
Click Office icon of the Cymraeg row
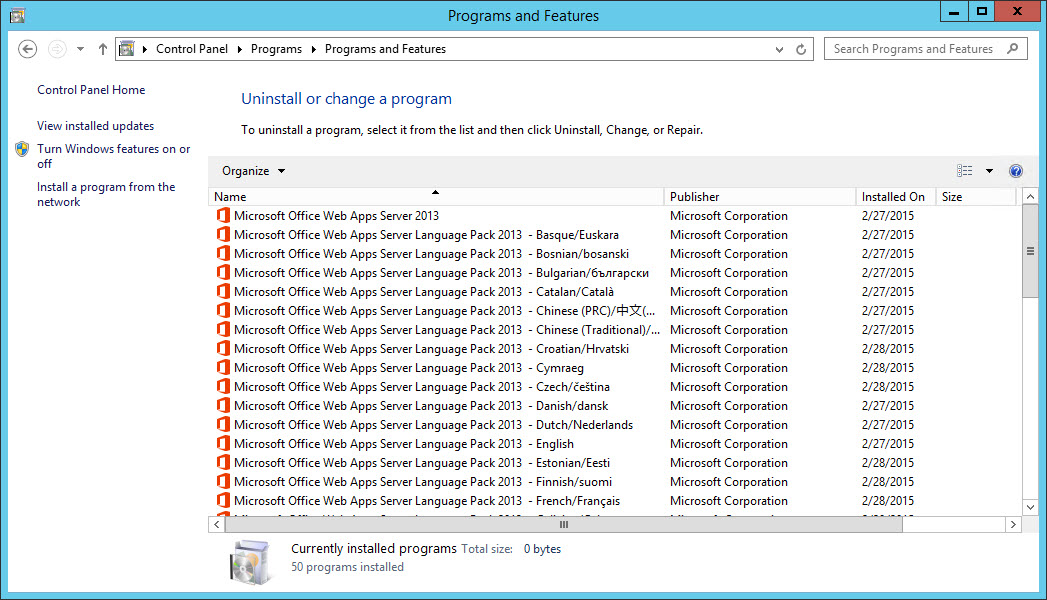click(223, 367)
